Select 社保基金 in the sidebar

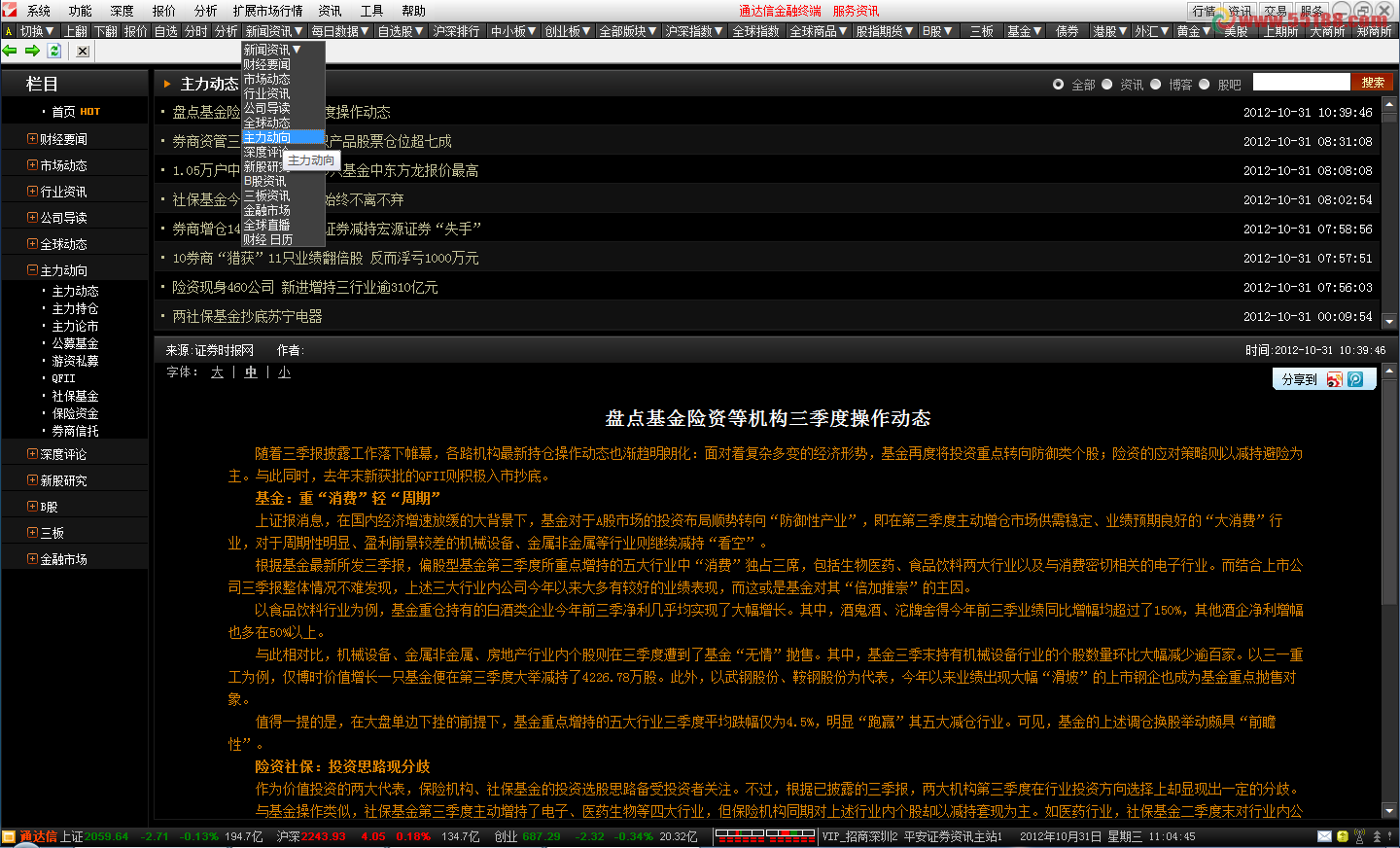(75, 396)
